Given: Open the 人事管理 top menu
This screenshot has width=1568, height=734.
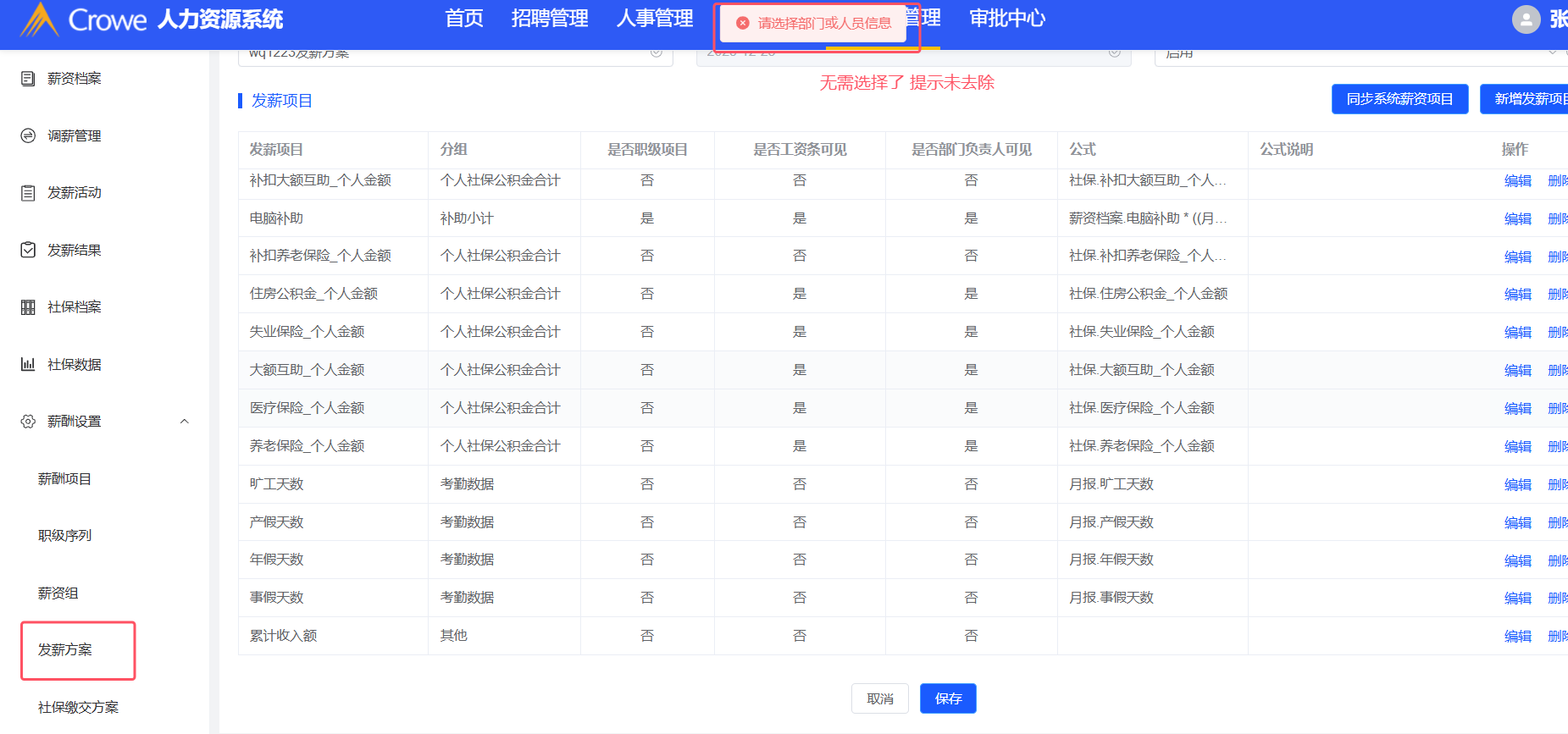Looking at the screenshot, I should click(x=654, y=19).
